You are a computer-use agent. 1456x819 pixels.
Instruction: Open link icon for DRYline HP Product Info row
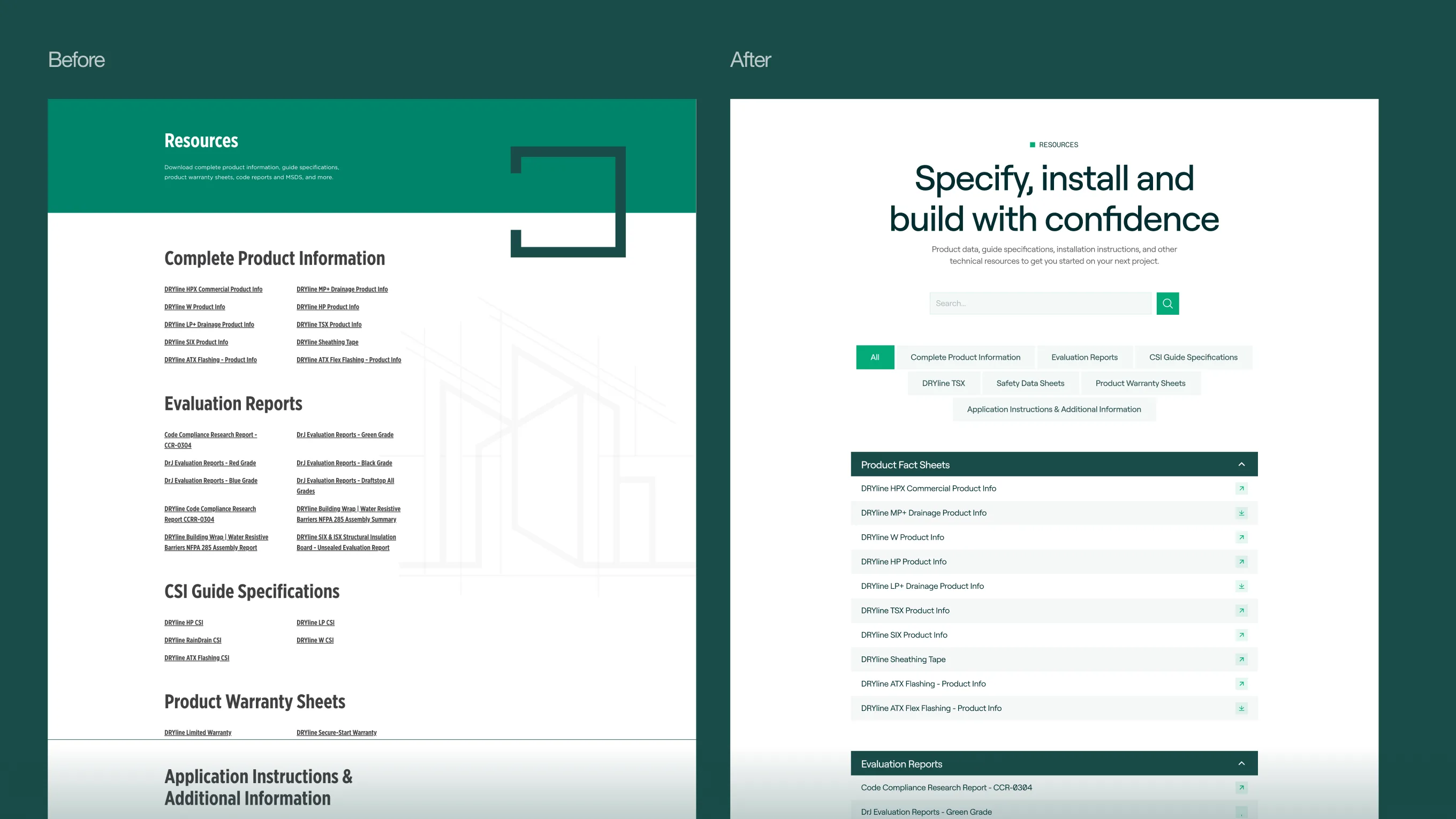pyautogui.click(x=1241, y=562)
